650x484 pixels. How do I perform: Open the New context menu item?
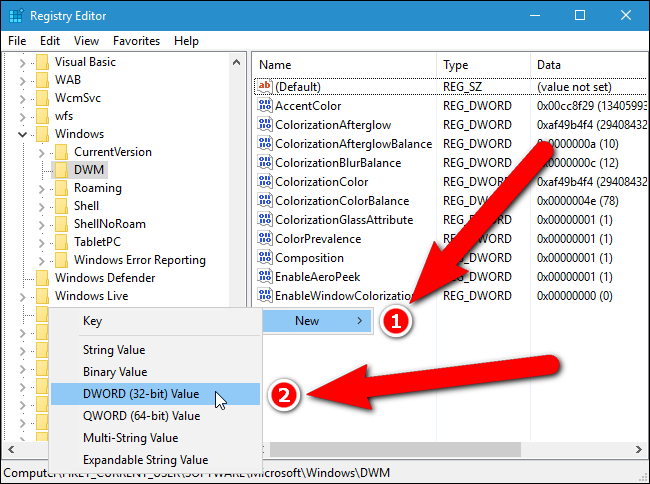tap(318, 321)
